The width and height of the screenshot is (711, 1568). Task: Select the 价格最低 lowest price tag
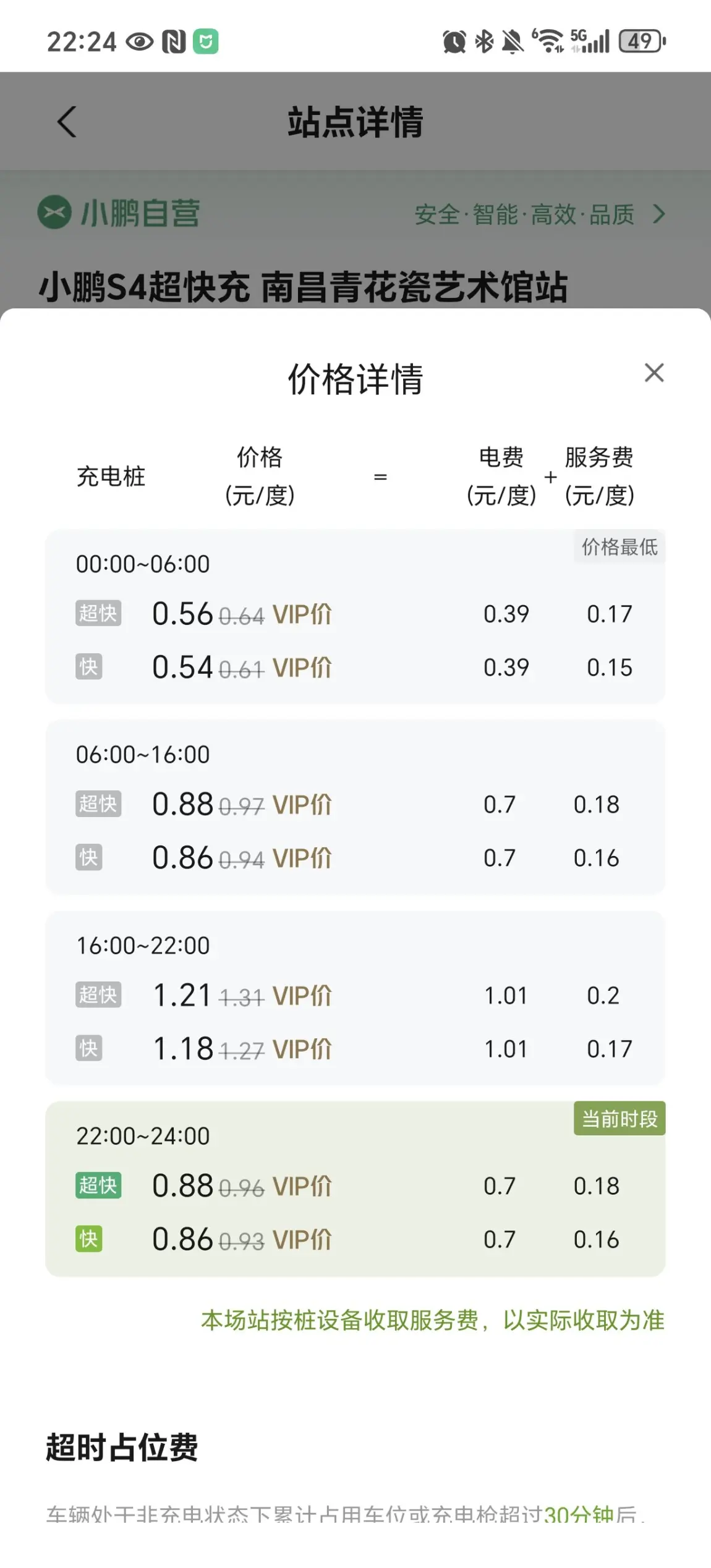(619, 546)
